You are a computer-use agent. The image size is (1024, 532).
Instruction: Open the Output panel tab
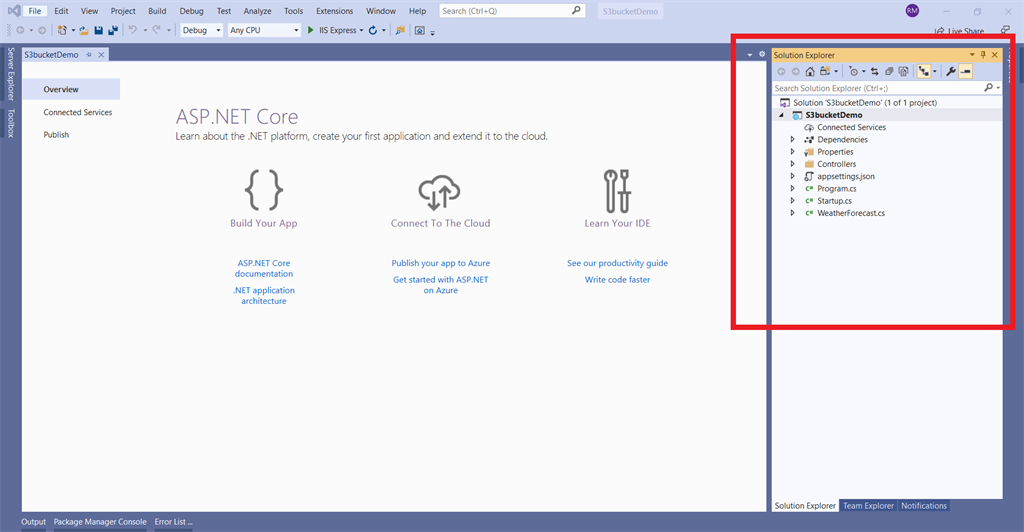(x=33, y=522)
